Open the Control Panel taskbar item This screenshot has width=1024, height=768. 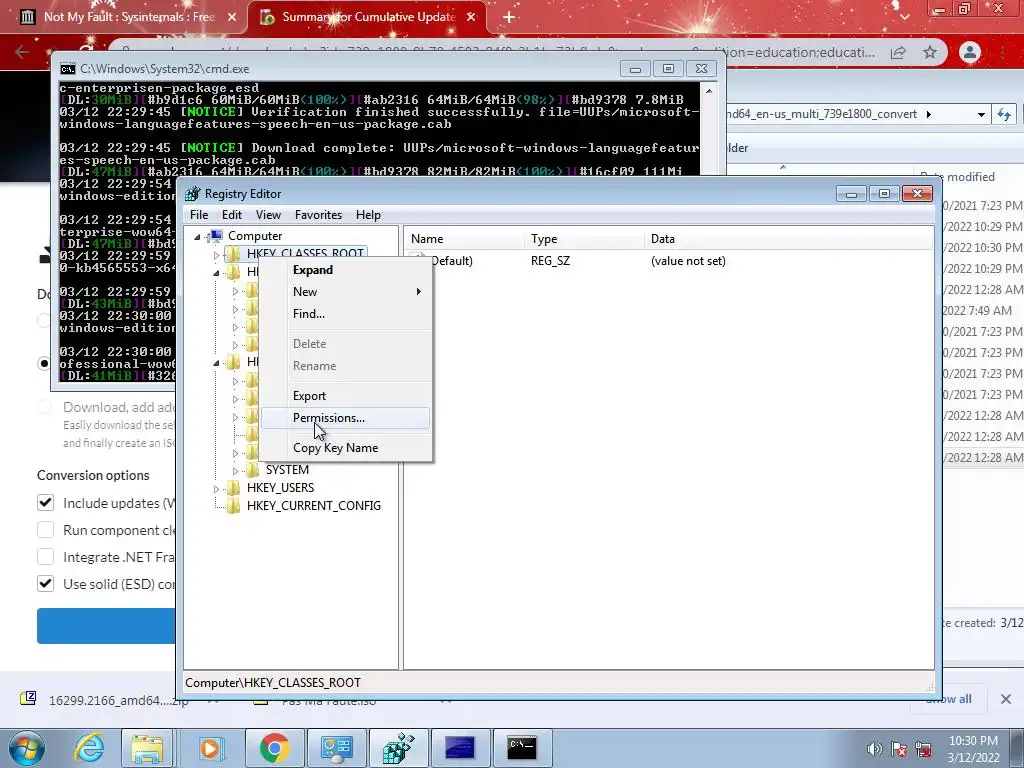tap(336, 748)
